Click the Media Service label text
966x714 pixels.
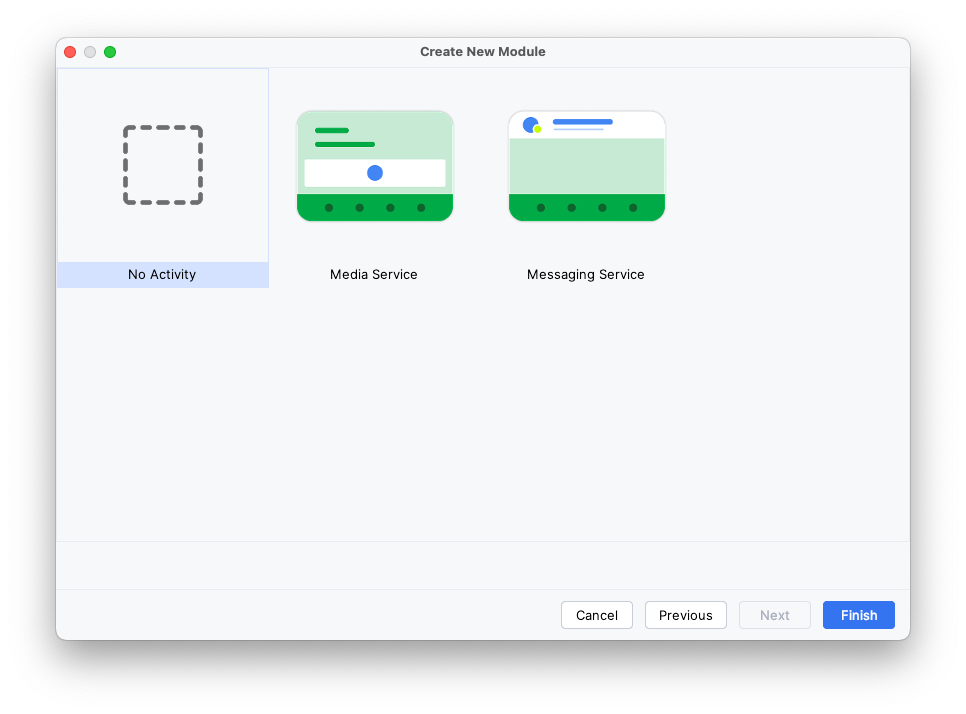373,274
